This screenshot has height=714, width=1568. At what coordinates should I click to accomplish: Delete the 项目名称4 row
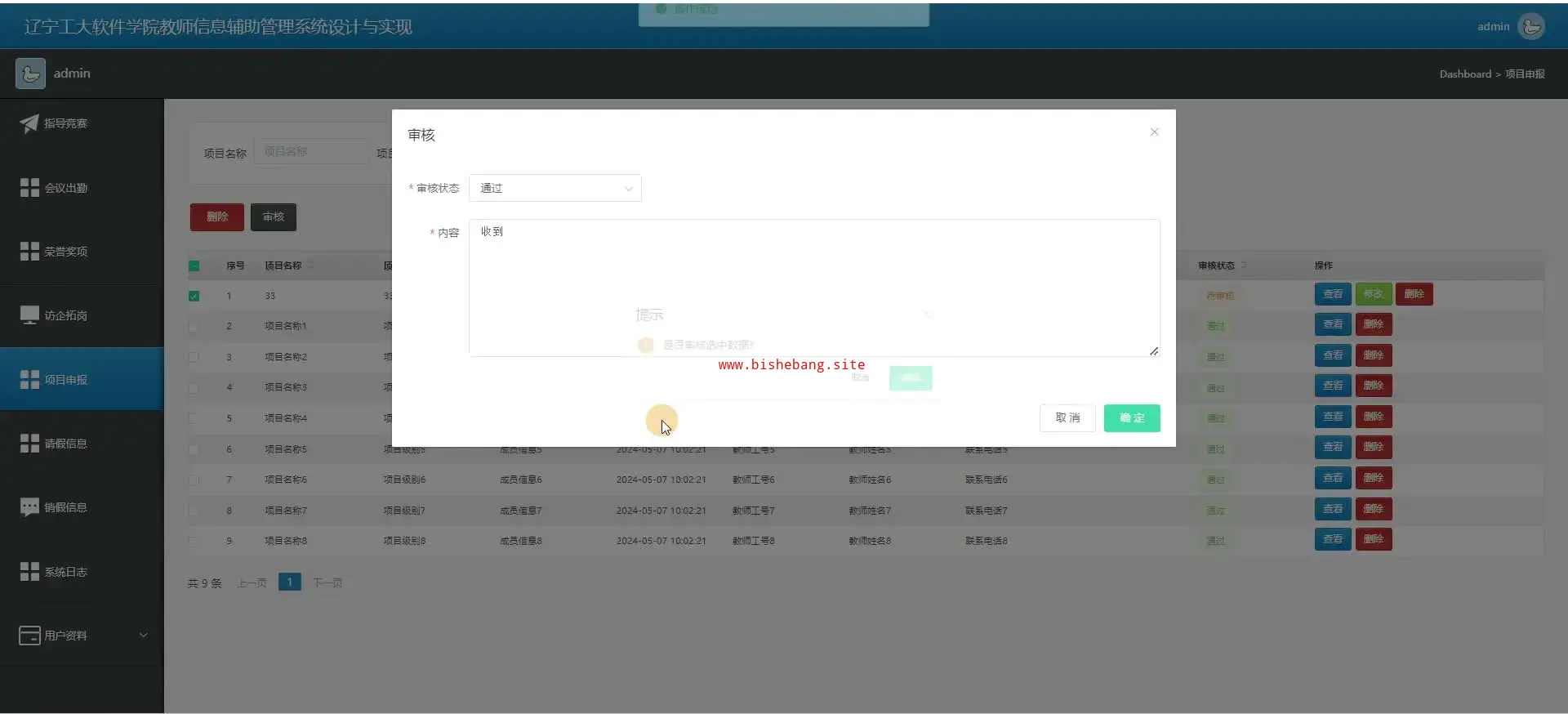click(1374, 417)
